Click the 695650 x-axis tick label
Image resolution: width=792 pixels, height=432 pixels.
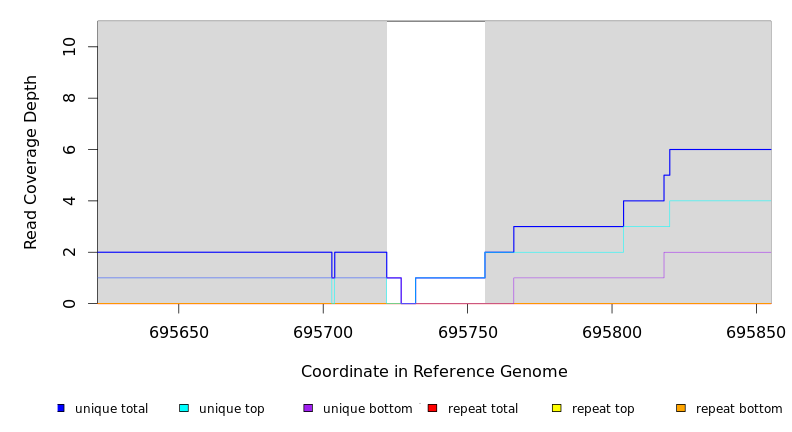click(179, 332)
